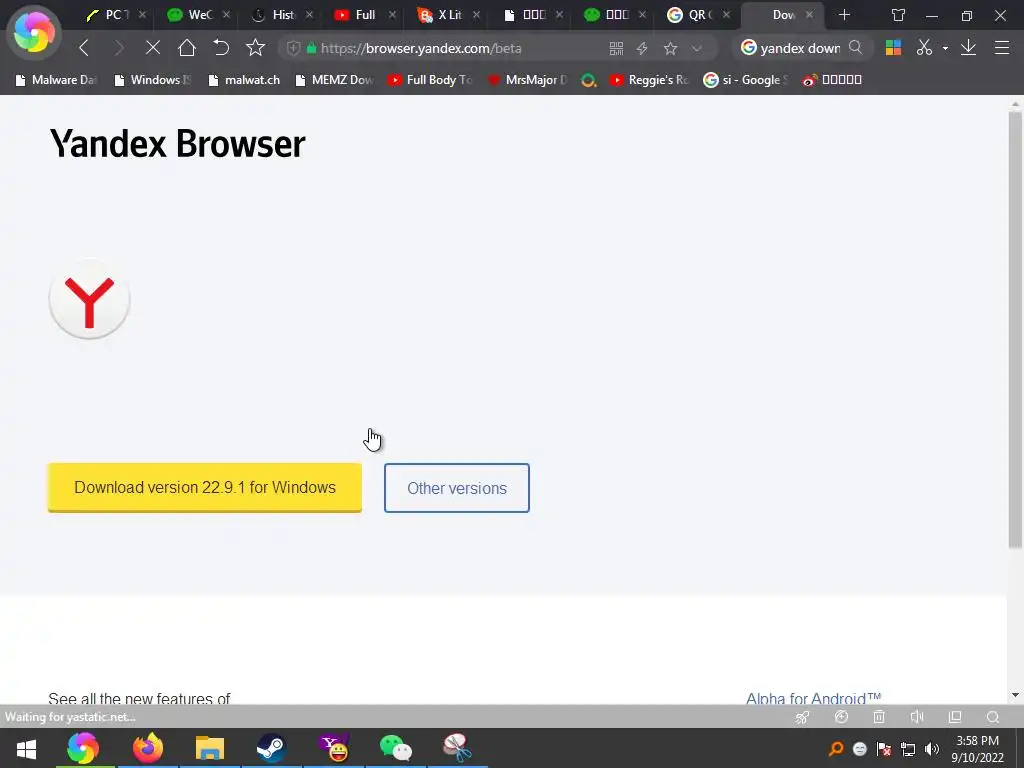
Task: Click the rocket accelerator status icon
Action: click(x=803, y=717)
